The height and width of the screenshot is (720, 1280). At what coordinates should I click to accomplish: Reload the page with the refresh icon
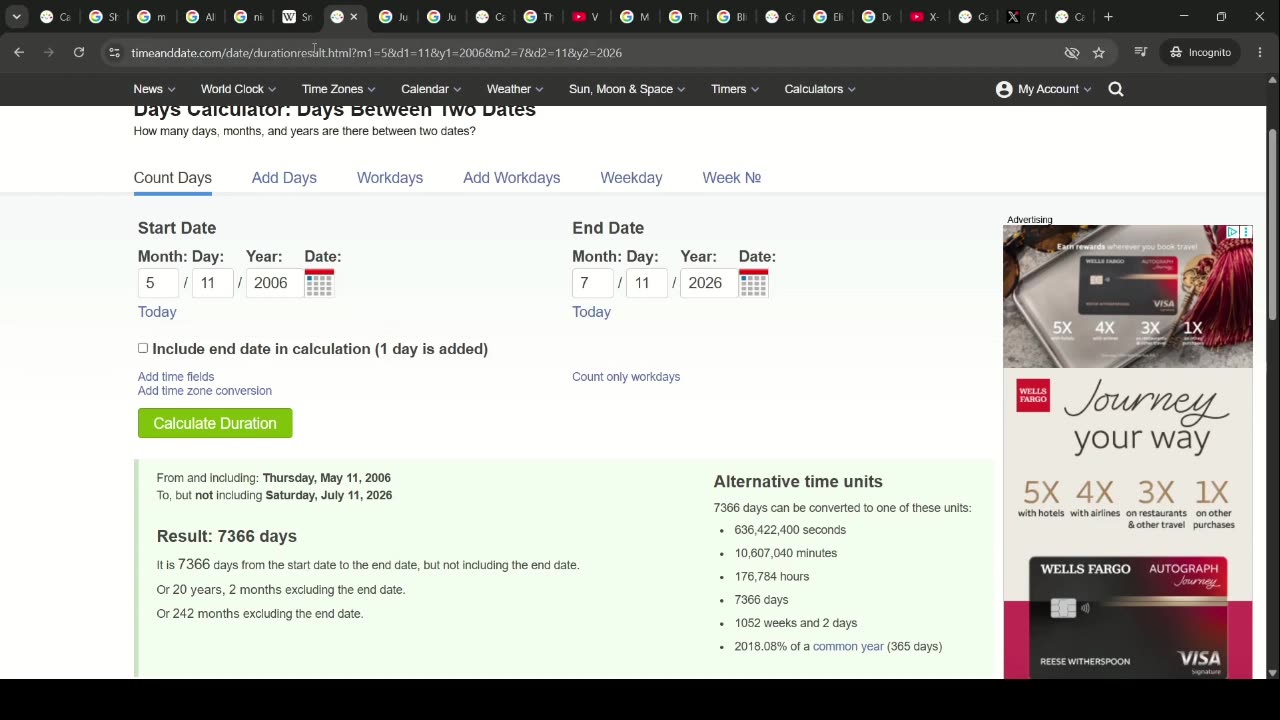pos(79,52)
